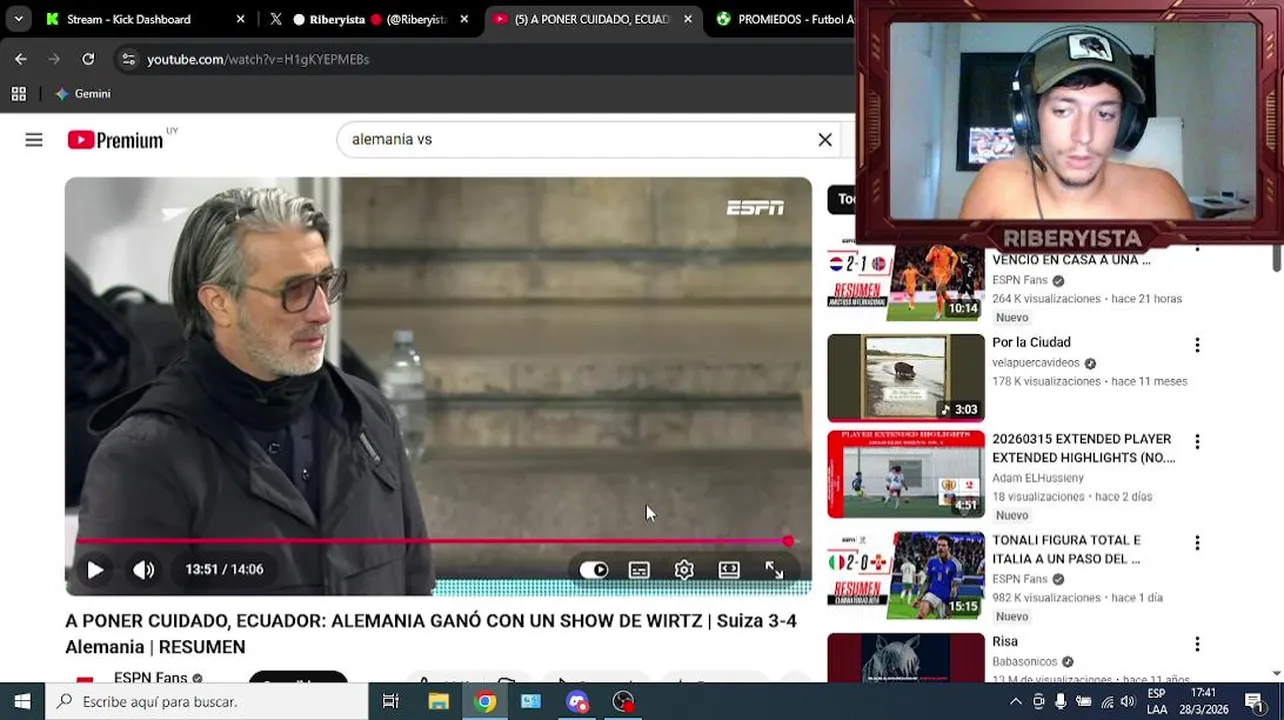Open Windows Task View

point(391,701)
